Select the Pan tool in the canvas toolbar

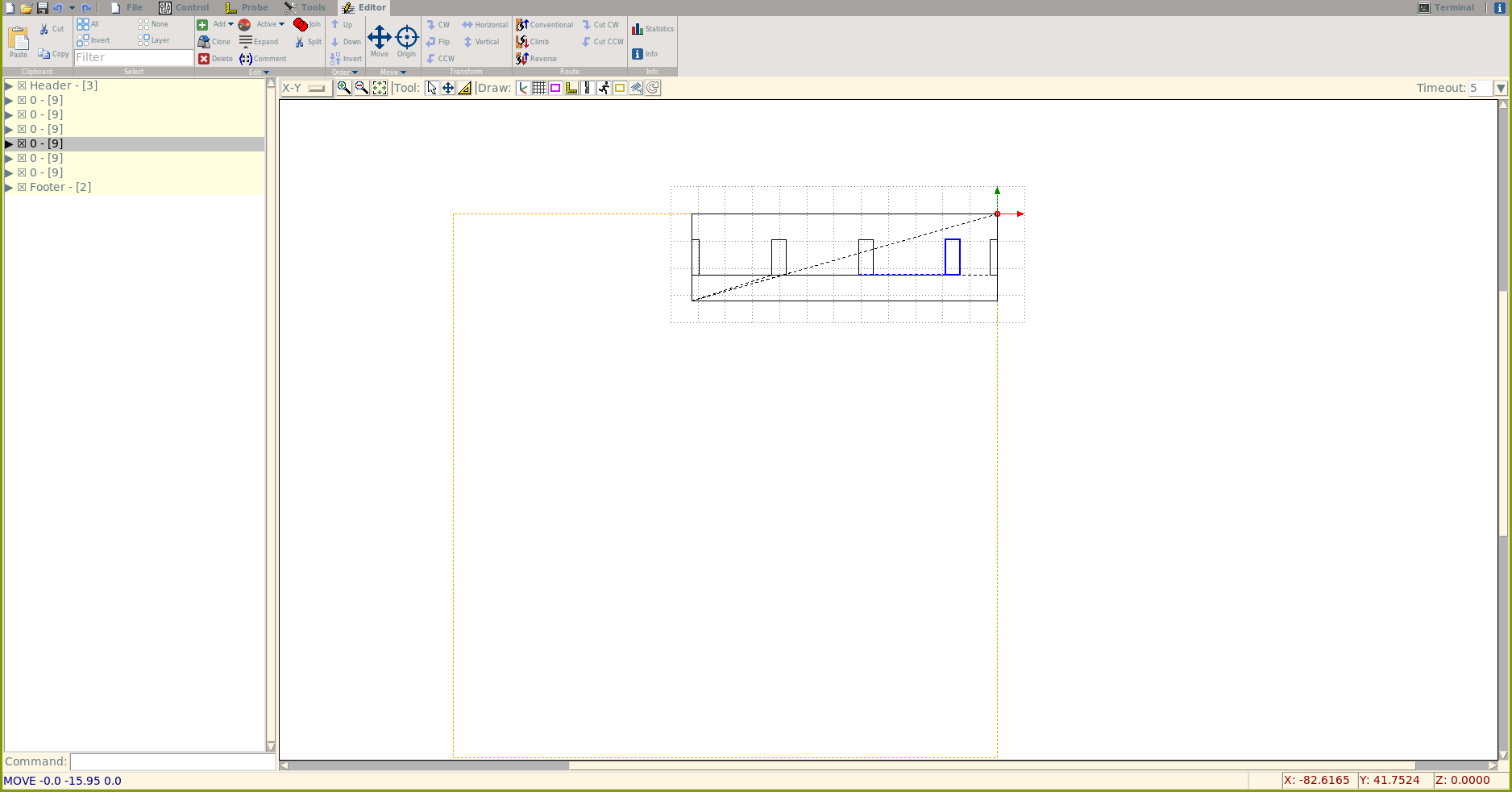tap(448, 88)
